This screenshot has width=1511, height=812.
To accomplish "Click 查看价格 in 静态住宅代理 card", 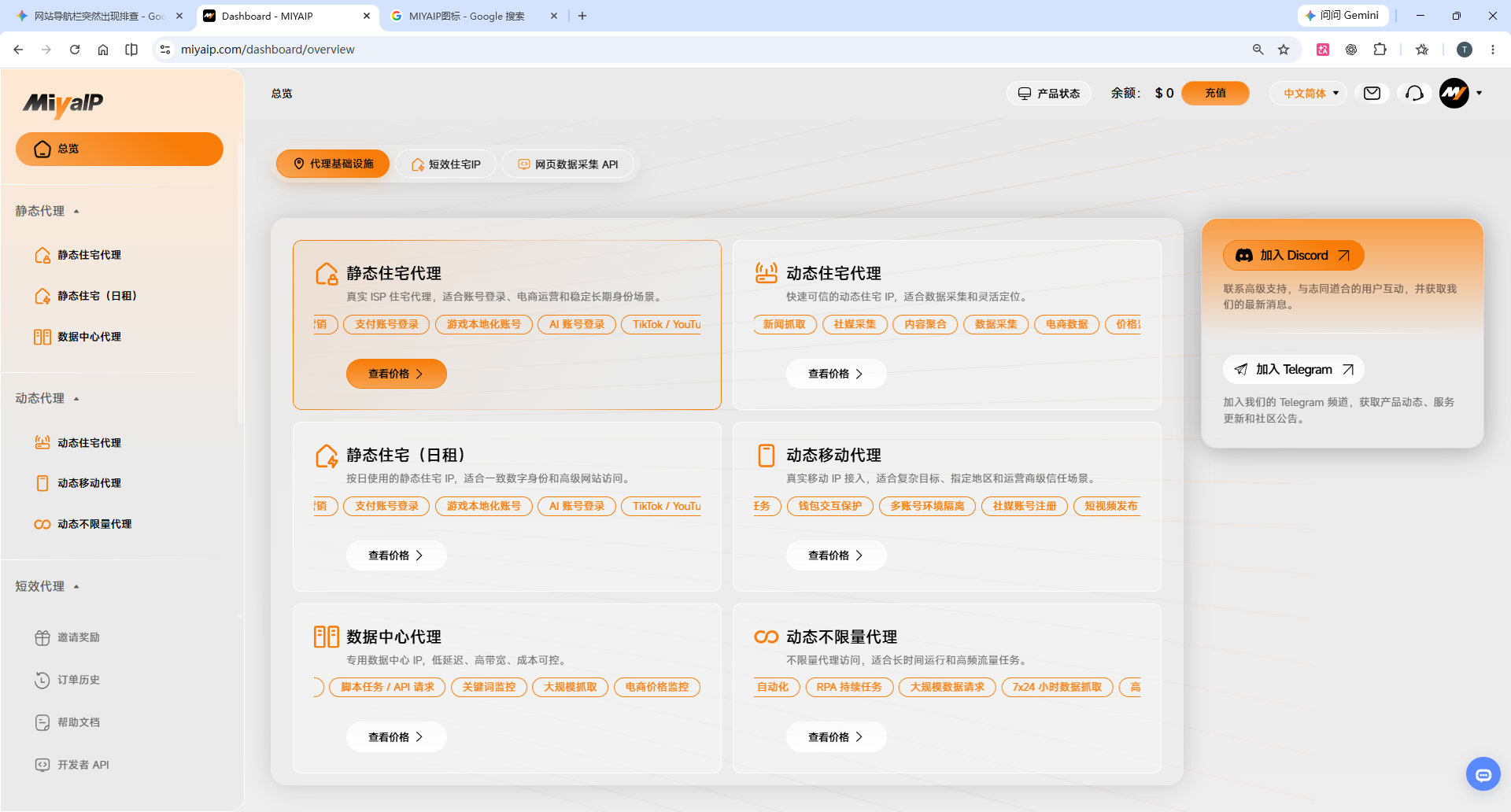I will point(397,374).
